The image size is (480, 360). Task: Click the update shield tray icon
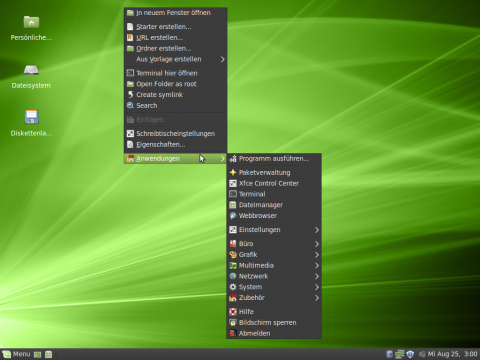point(410,354)
